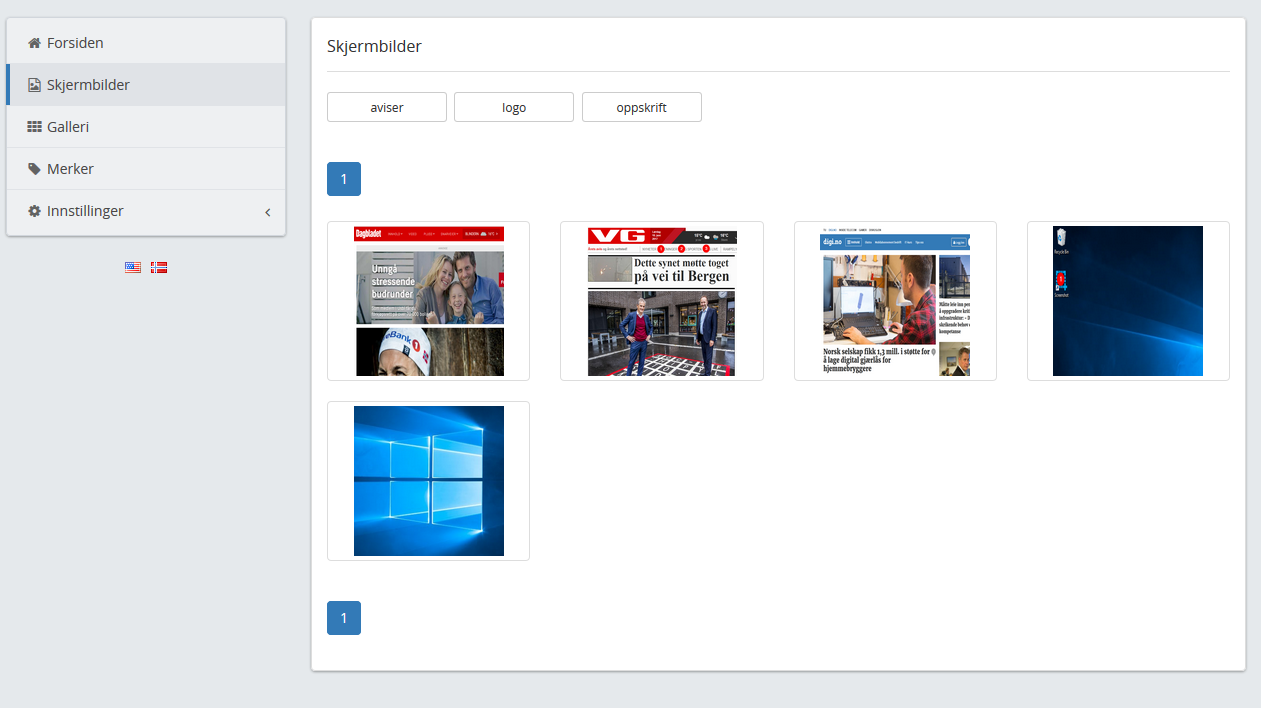Expand Innstillinger using the chevron arrow
The width and height of the screenshot is (1261, 708).
pos(267,212)
